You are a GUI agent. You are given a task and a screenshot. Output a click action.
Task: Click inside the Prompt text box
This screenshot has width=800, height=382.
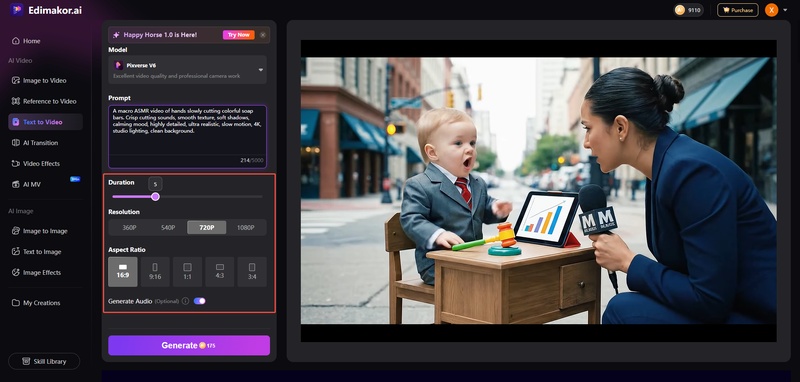[187, 137]
